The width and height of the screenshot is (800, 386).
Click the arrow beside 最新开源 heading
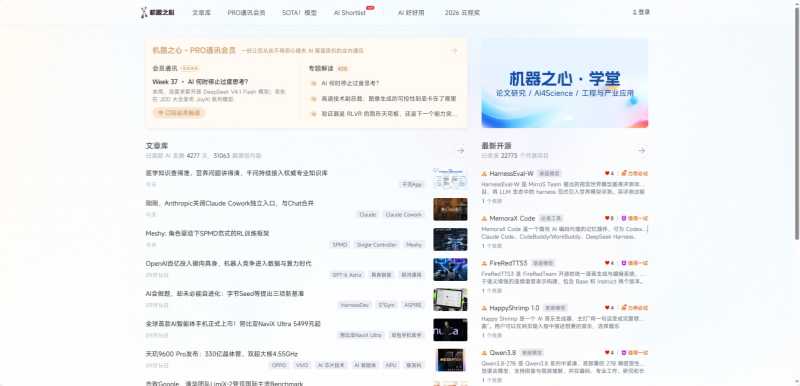tap(642, 151)
